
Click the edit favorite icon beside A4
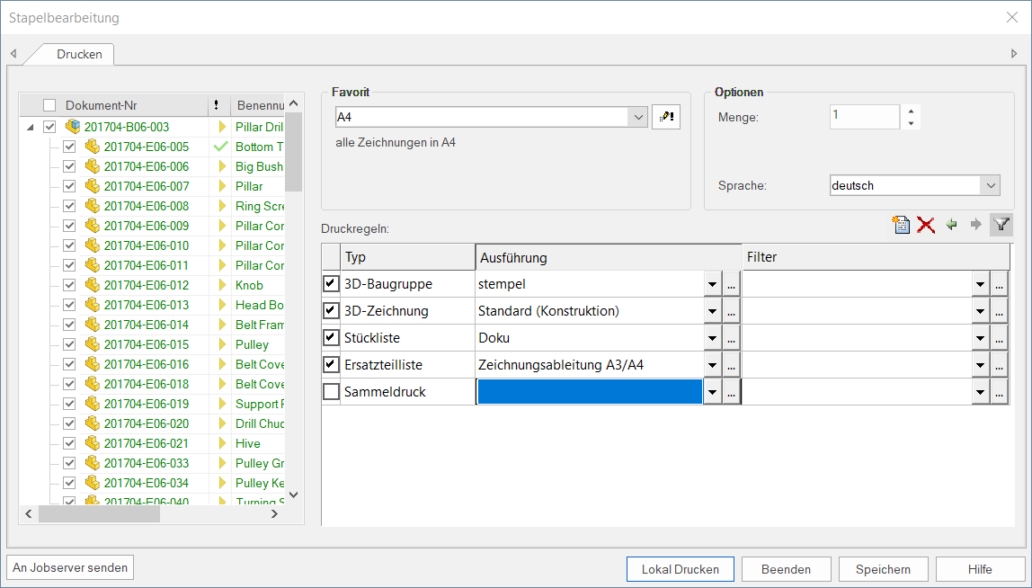665,117
